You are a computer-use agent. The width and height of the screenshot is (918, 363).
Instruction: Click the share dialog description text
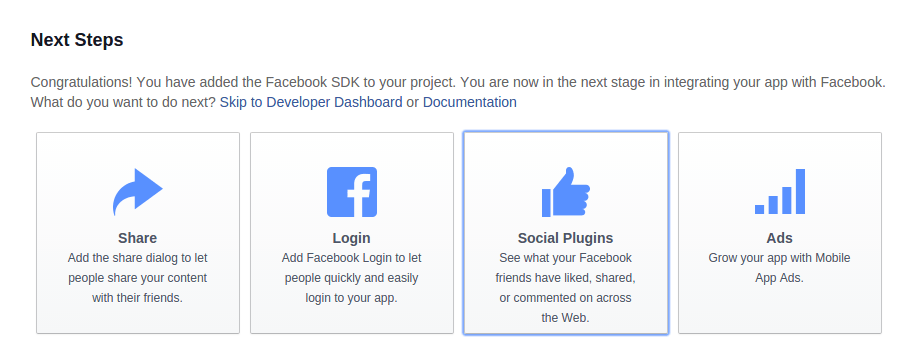click(x=138, y=278)
